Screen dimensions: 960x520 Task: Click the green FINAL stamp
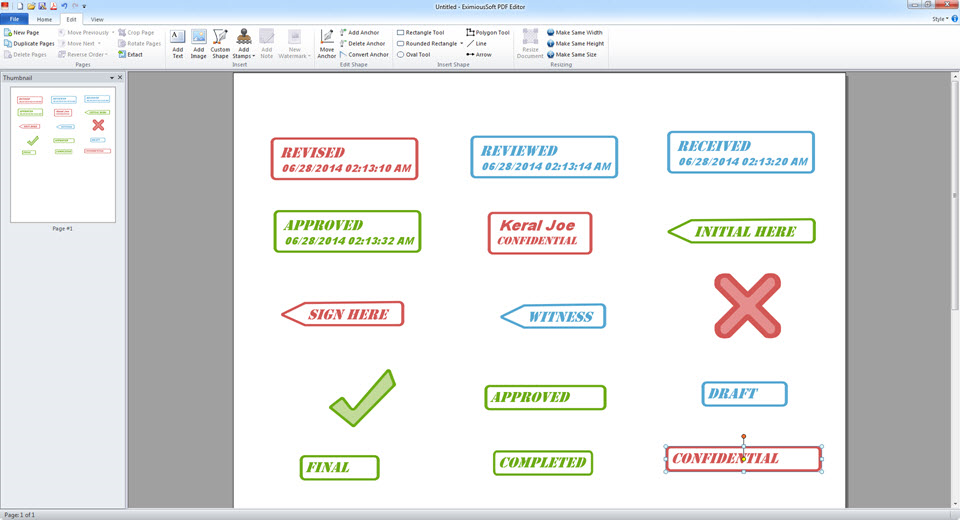click(340, 467)
